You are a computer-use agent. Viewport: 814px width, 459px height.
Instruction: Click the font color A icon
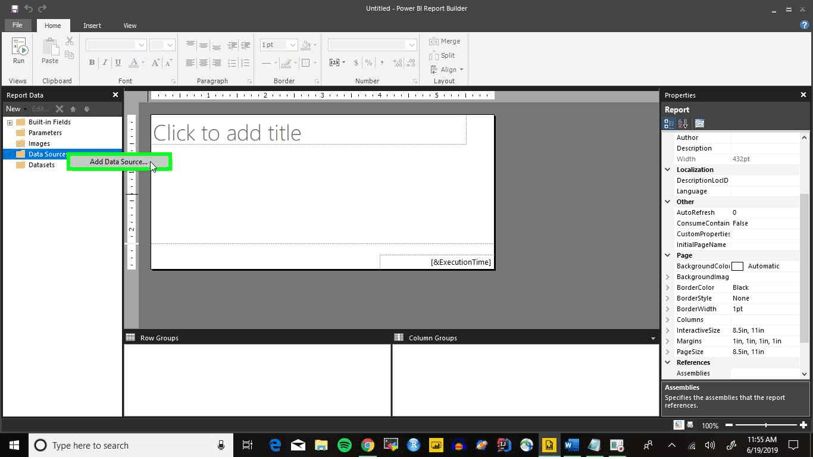133,63
